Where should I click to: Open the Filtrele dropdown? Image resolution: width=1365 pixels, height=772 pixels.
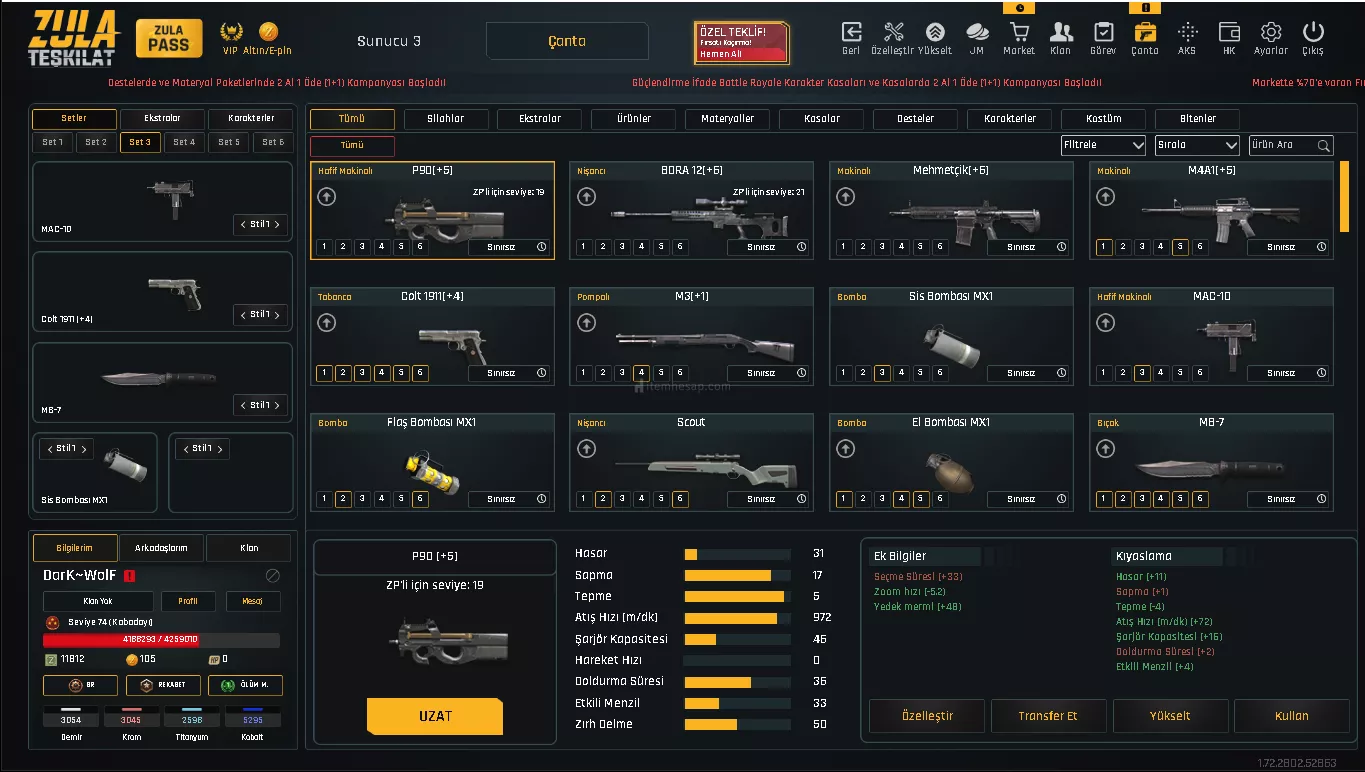1103,145
